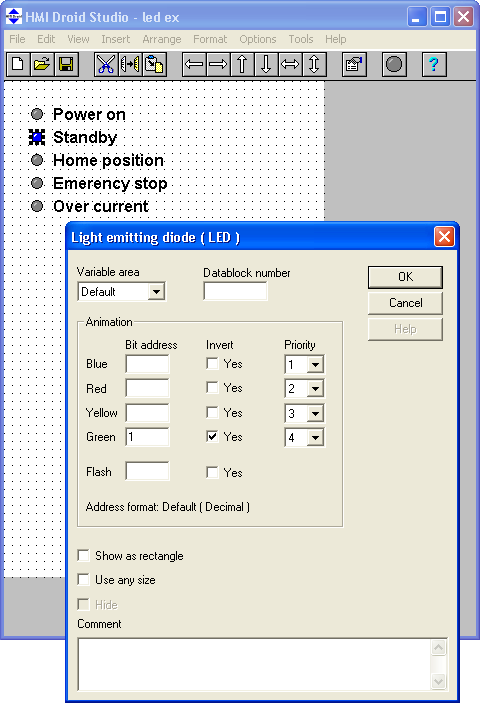
Task: Expand the Green priority dropdown
Action: point(316,437)
